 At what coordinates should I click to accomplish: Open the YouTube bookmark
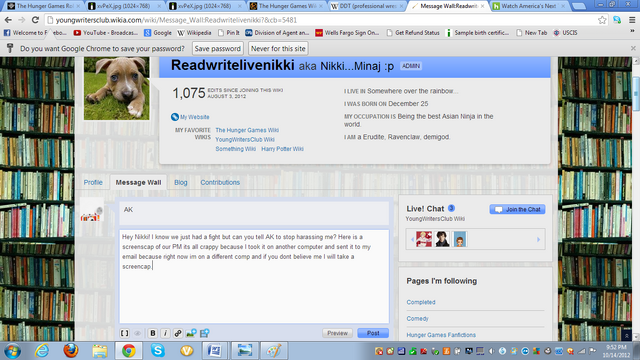pyautogui.click(x=106, y=33)
